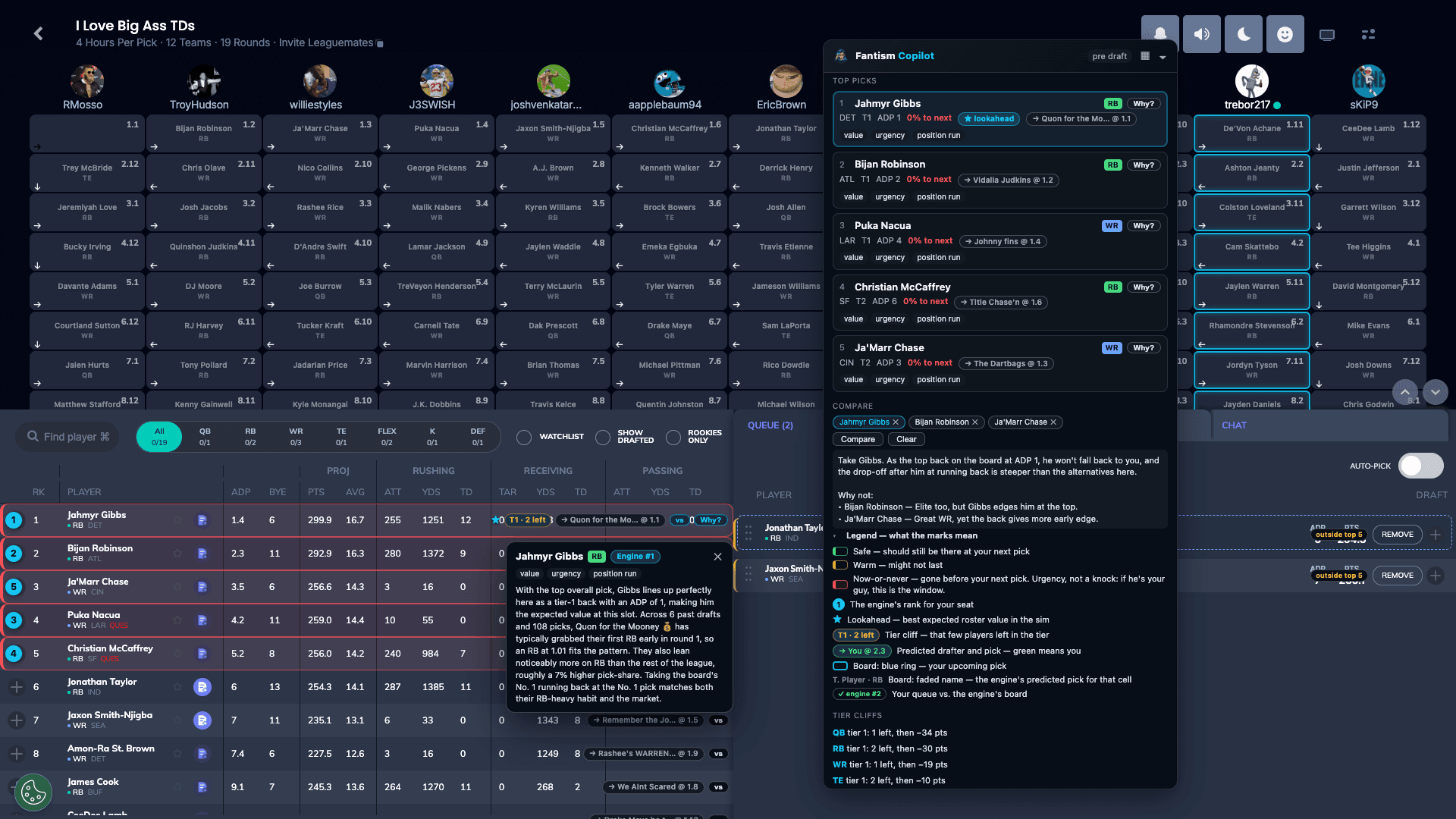Screen dimensions: 1456x819
Task: Filter players by RB position
Action: [x=250, y=437]
